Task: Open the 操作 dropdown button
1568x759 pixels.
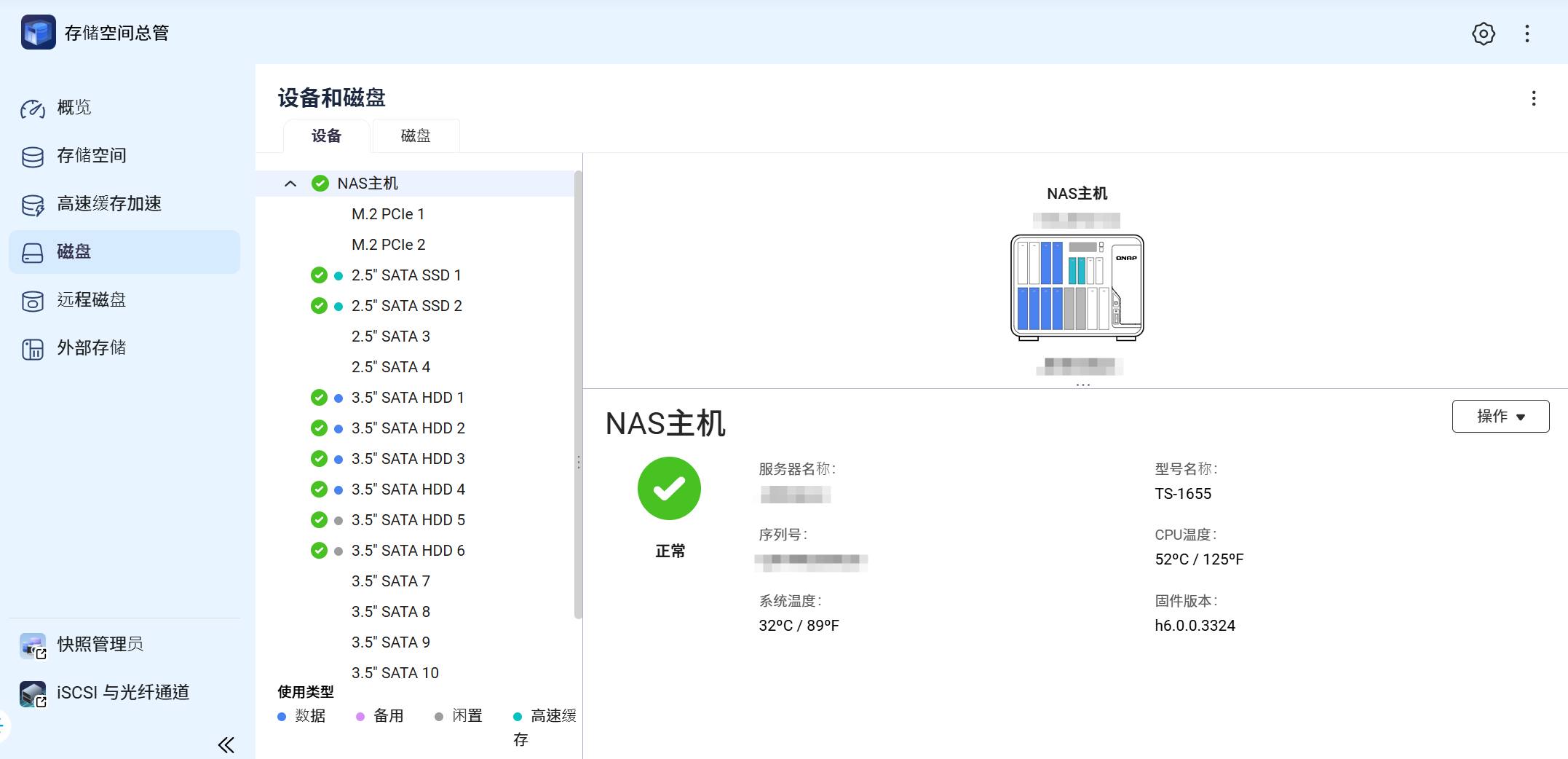Action: point(1500,416)
